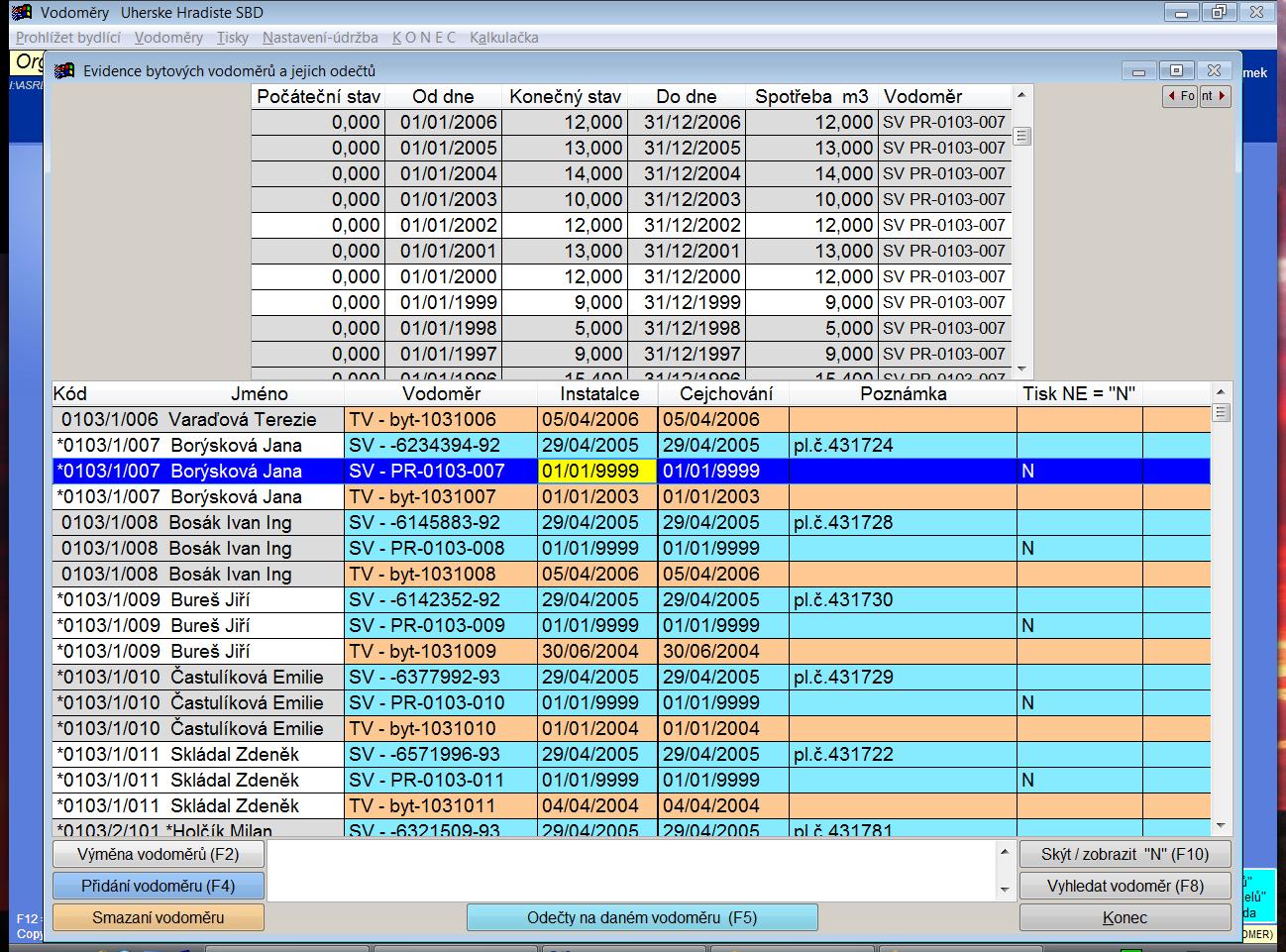Click the Tisk NE = "N" column header
This screenshot has width=1286, height=952.
(x=1079, y=393)
